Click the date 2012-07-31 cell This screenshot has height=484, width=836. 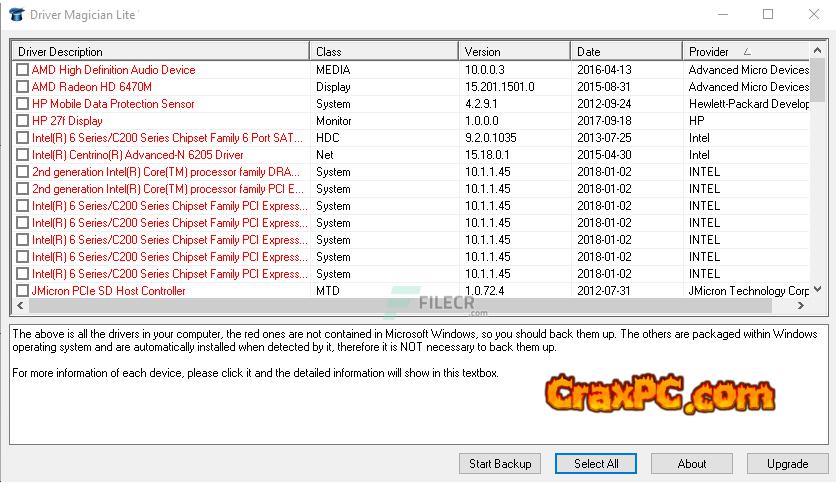(x=604, y=291)
